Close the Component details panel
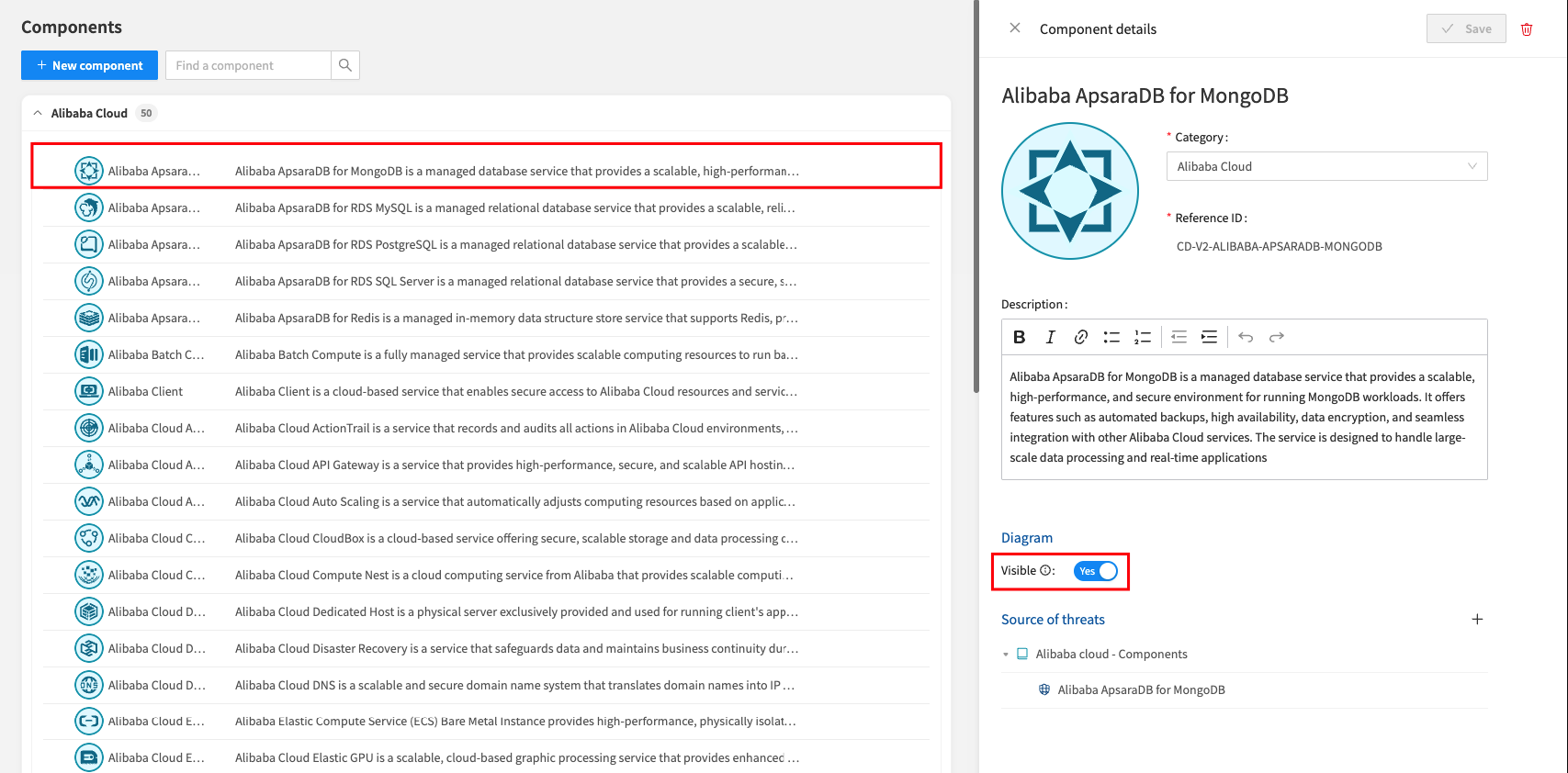The image size is (1568, 773). click(x=1015, y=28)
